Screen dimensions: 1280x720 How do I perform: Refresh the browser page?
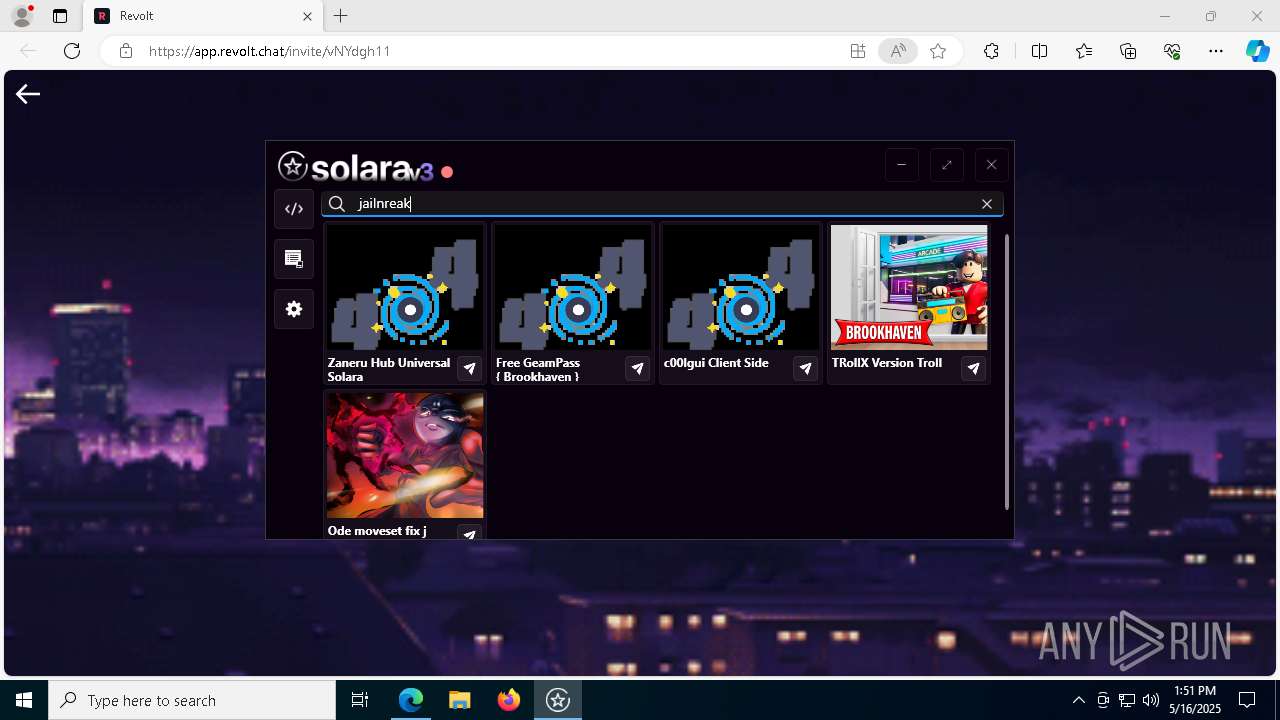(x=72, y=51)
